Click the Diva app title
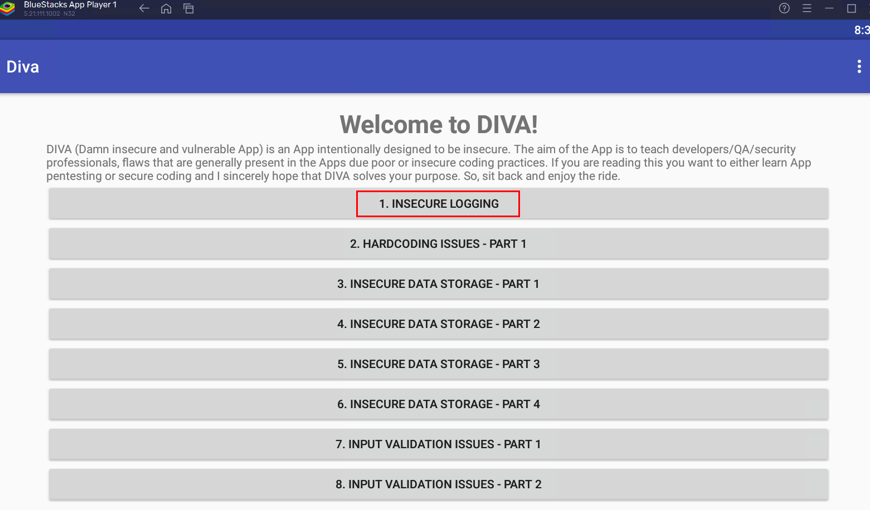This screenshot has width=870, height=510. pos(23,67)
